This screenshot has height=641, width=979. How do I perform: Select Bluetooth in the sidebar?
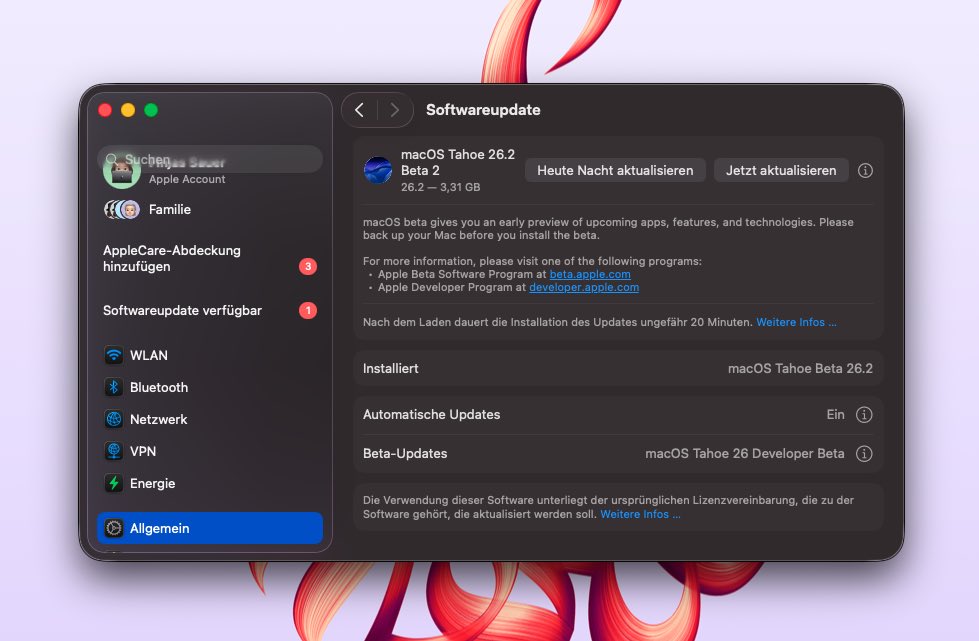tap(210, 387)
